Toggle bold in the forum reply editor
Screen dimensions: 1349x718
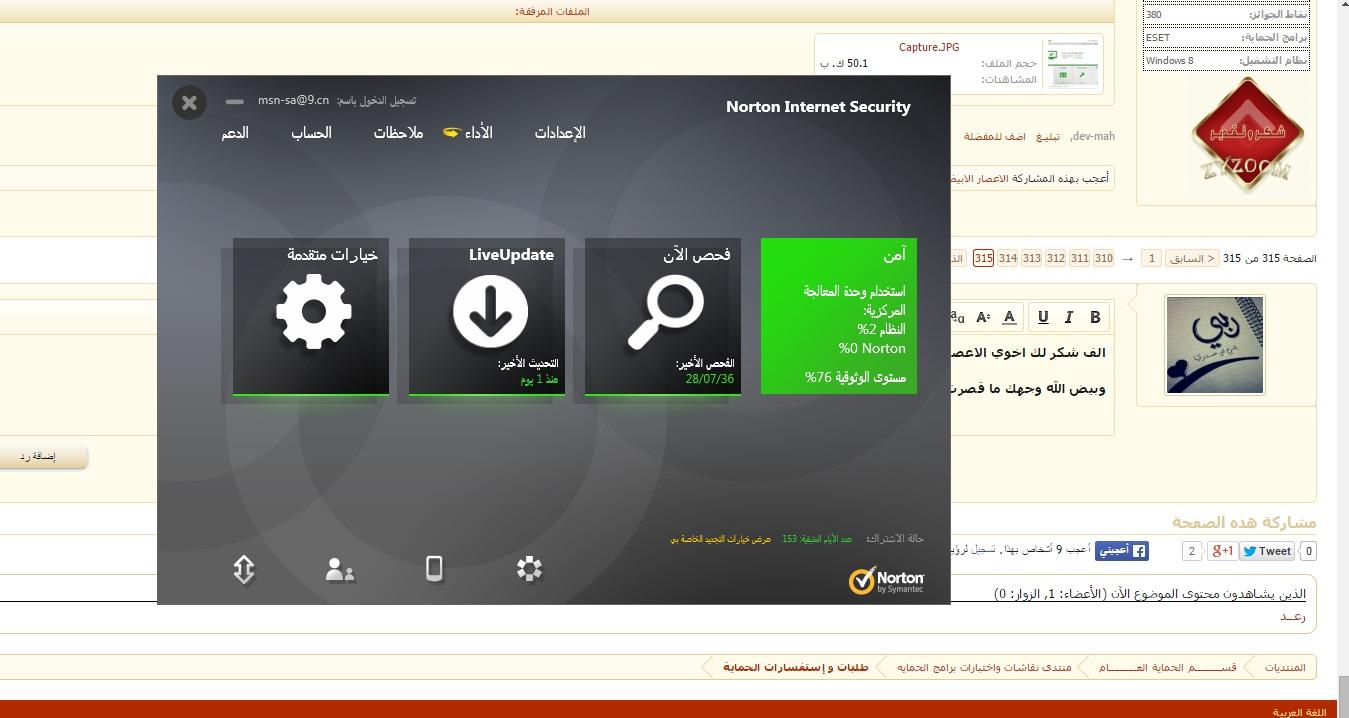(1095, 317)
